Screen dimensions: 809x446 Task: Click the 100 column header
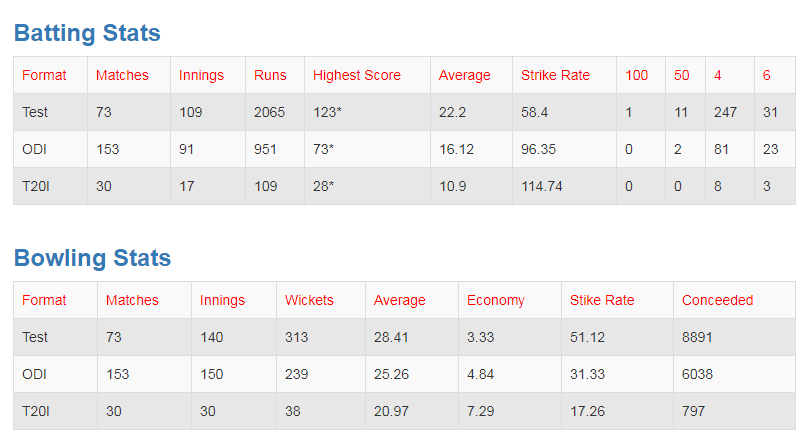click(x=636, y=75)
